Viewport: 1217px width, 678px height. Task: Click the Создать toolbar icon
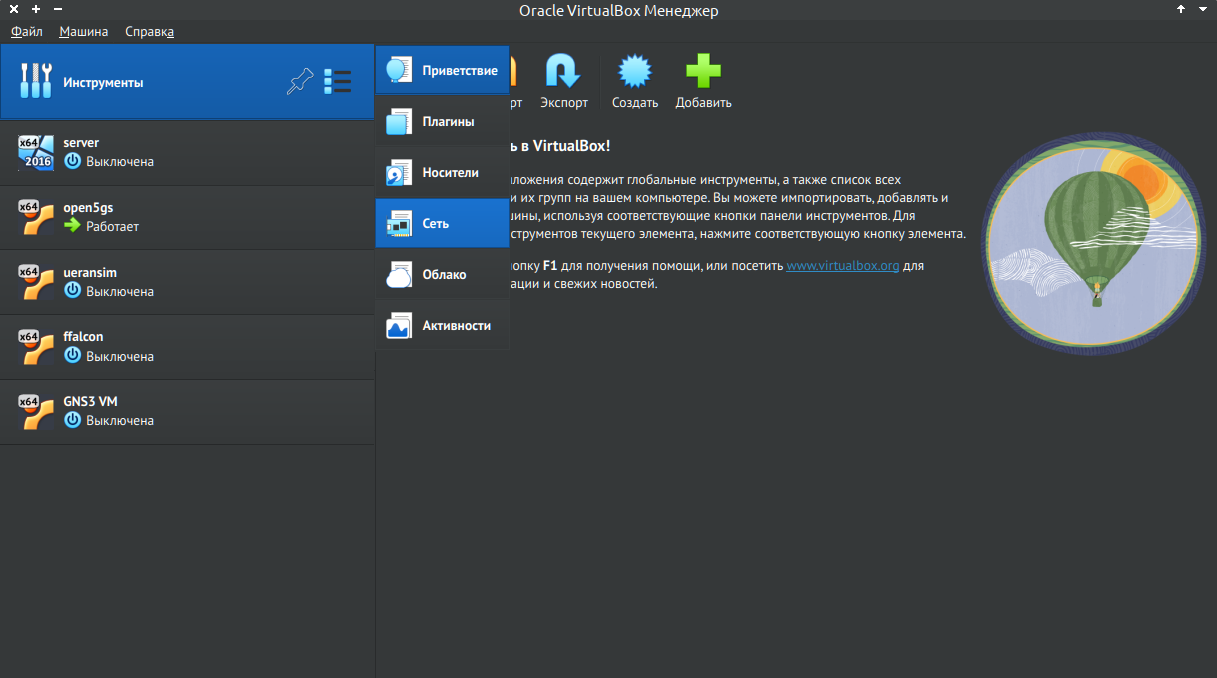coord(635,72)
